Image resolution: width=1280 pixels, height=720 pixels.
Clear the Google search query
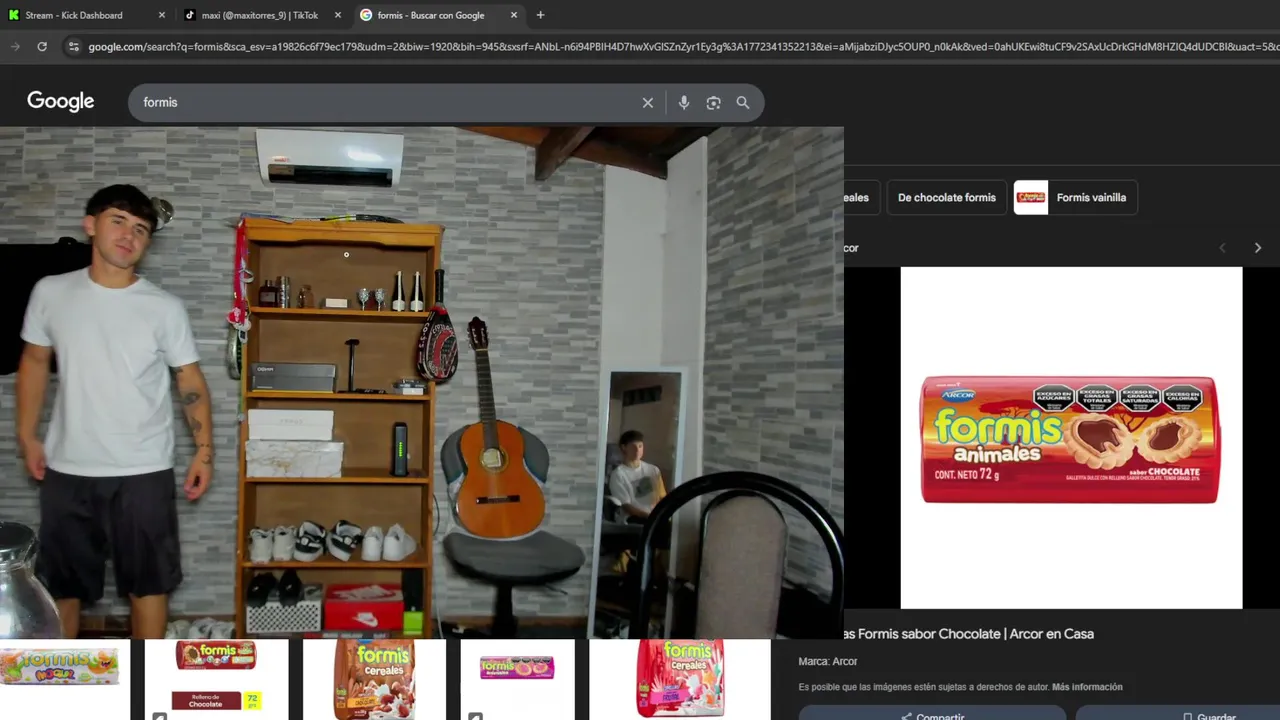pos(648,102)
